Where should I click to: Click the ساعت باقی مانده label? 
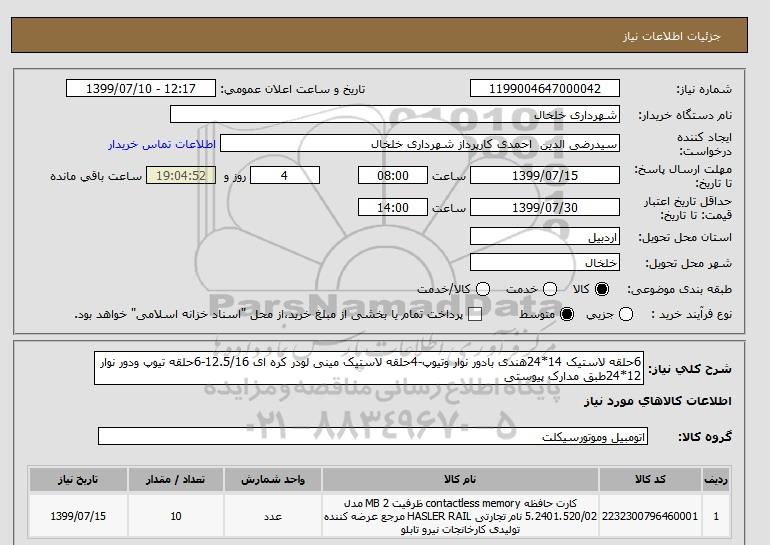(96, 176)
